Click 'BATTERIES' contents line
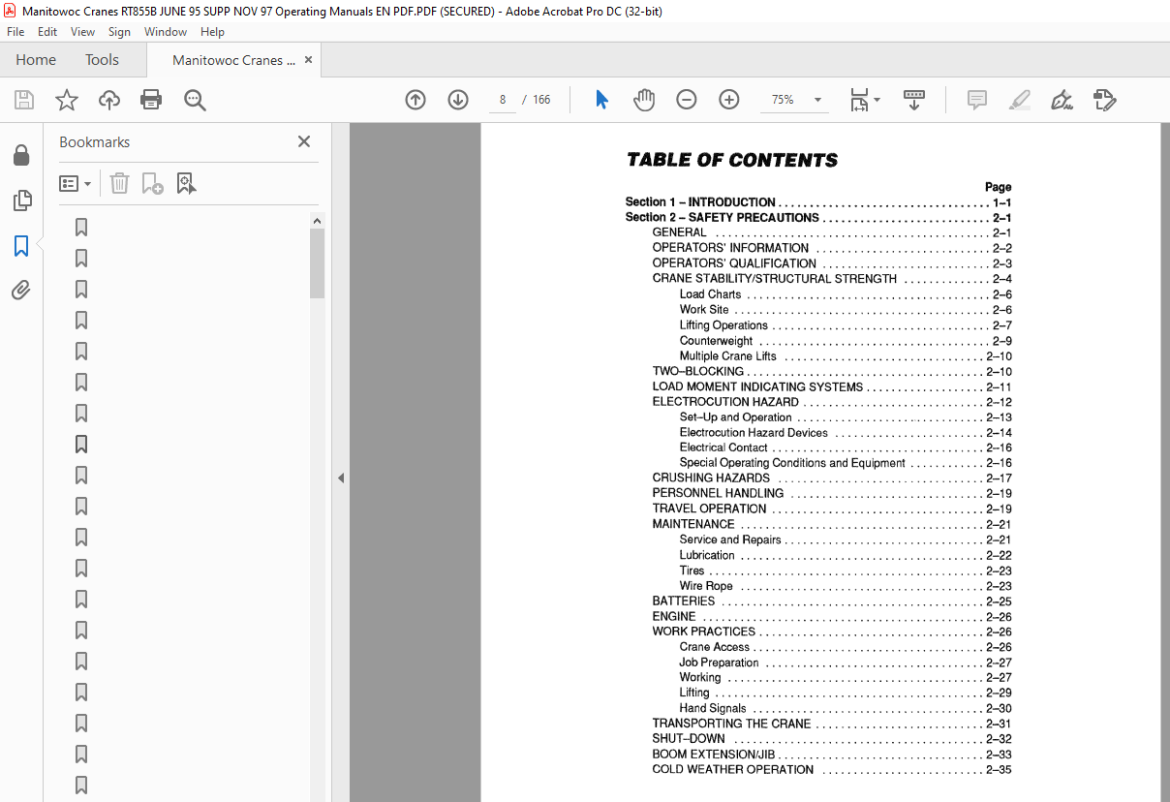Screen dimensions: 1170x802 (x=832, y=601)
